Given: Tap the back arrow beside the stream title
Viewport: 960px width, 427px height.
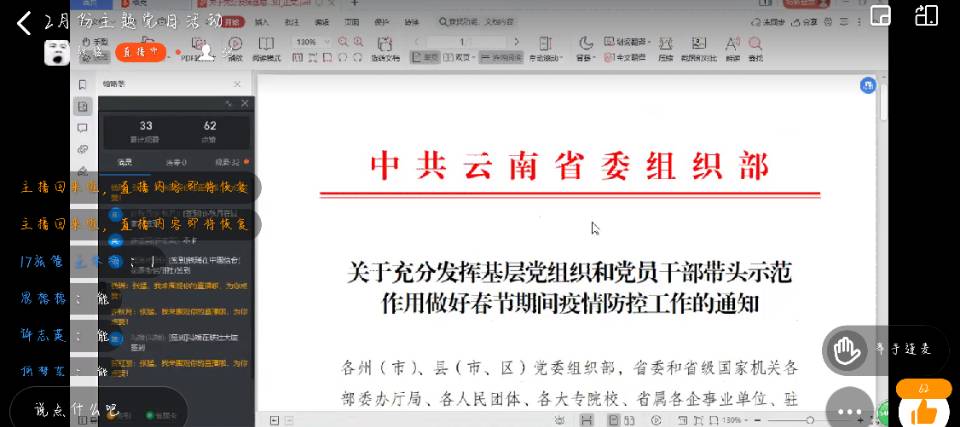Looking at the screenshot, I should 23,23.
